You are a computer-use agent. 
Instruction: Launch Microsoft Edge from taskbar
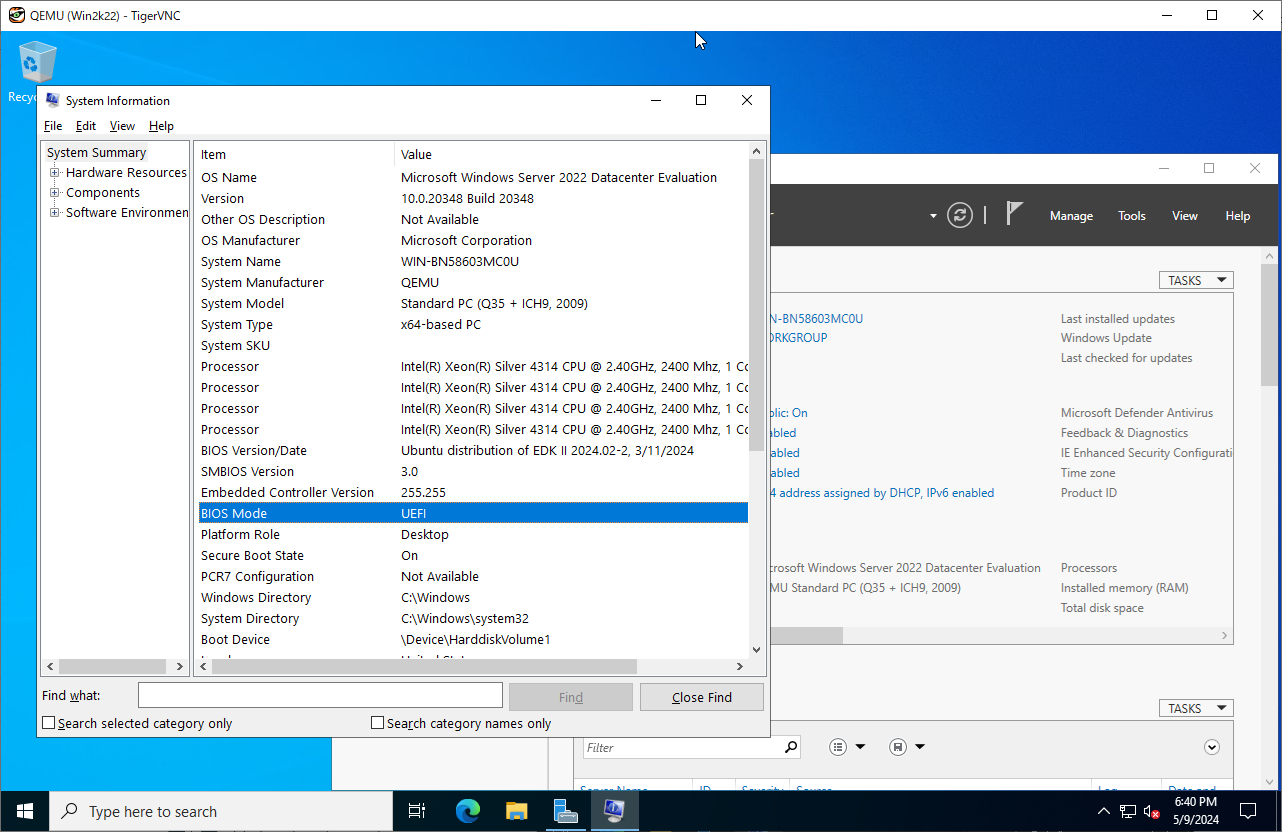467,811
